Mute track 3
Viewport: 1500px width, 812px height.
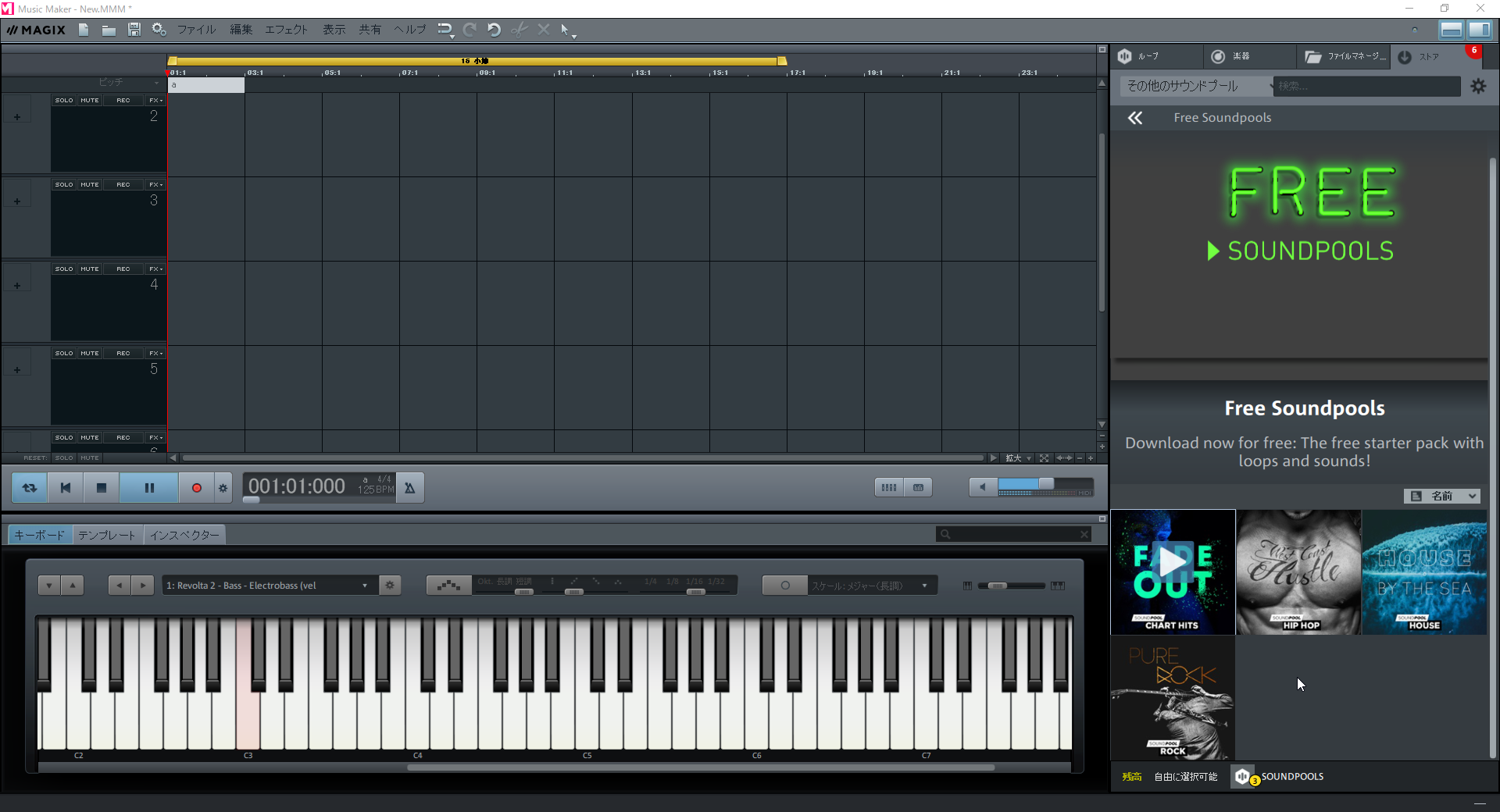pyautogui.click(x=90, y=184)
